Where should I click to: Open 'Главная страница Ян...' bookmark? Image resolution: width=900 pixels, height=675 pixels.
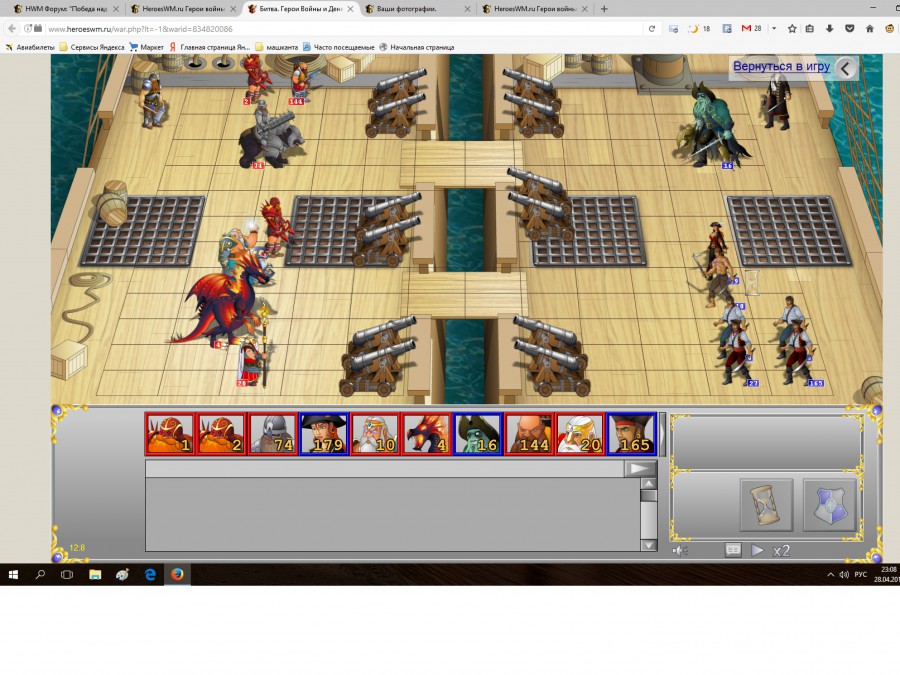point(210,47)
